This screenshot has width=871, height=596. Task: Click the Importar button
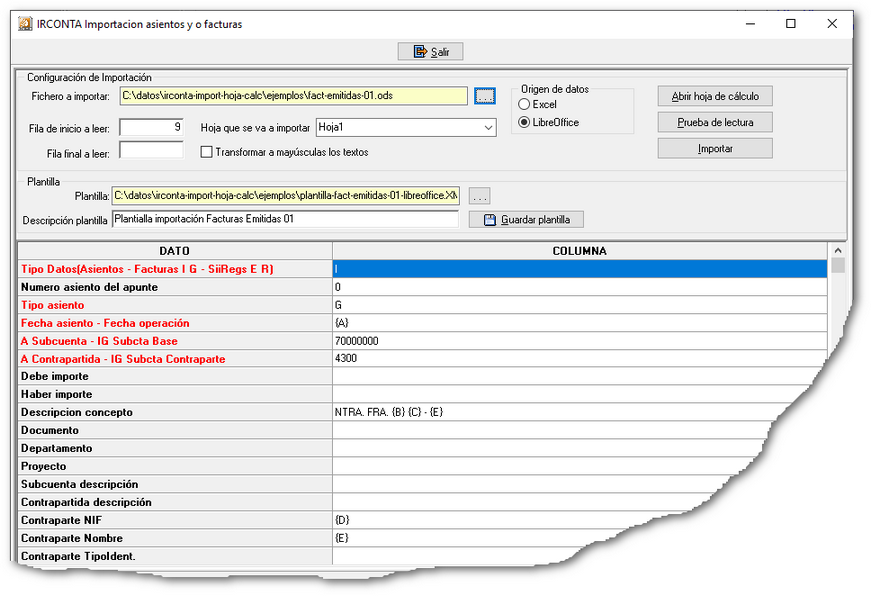coord(715,148)
